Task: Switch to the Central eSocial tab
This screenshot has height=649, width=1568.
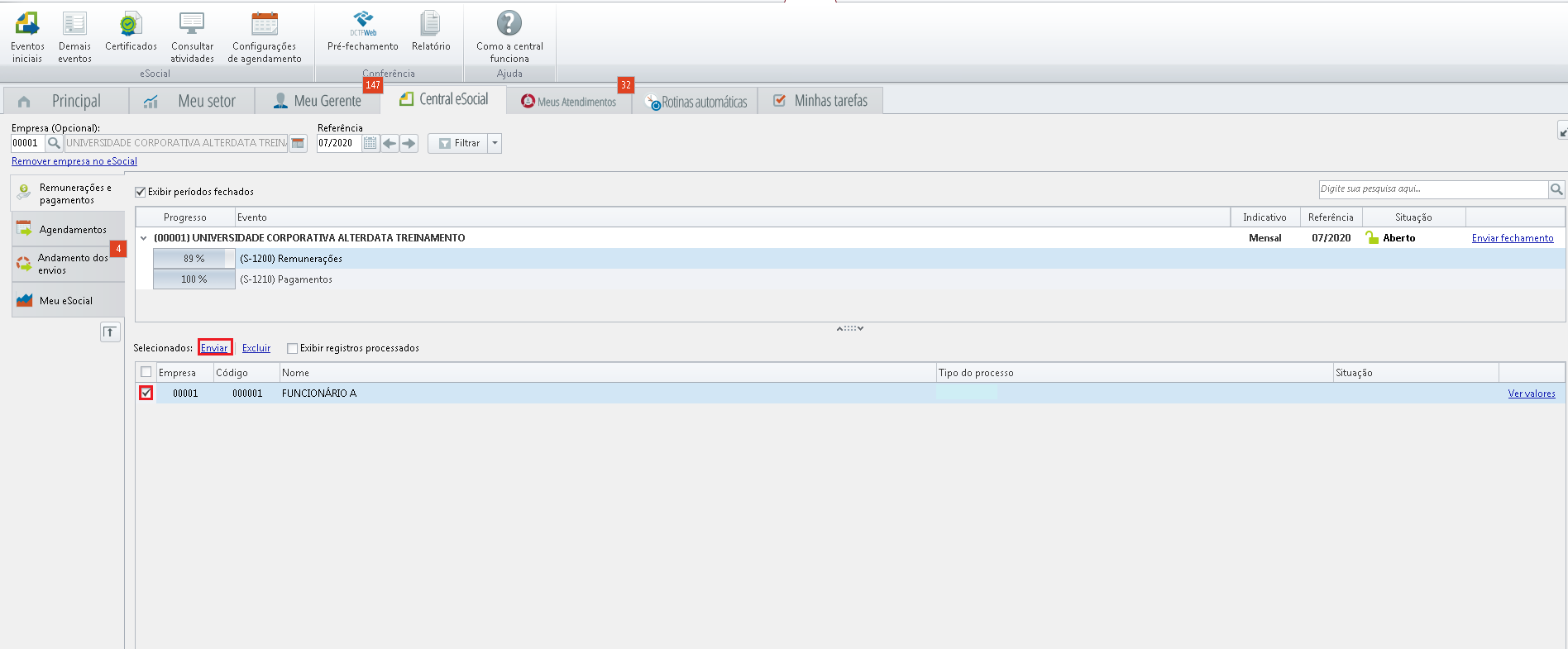Action: (x=444, y=99)
